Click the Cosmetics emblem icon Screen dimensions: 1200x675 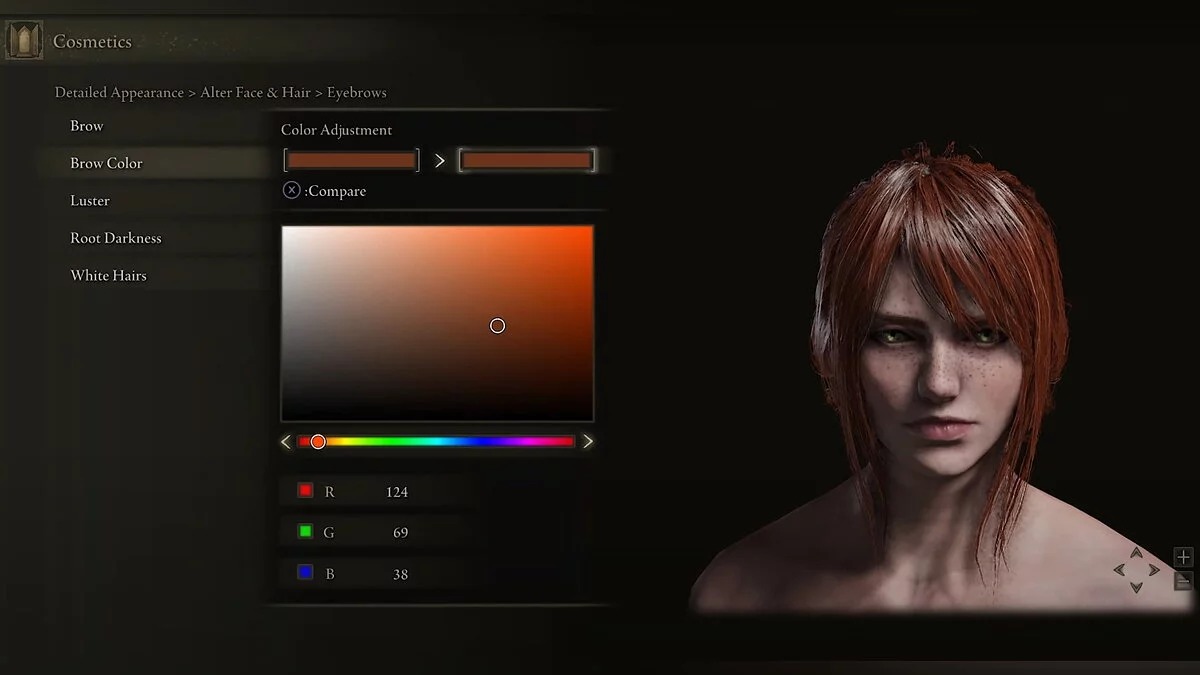24,41
